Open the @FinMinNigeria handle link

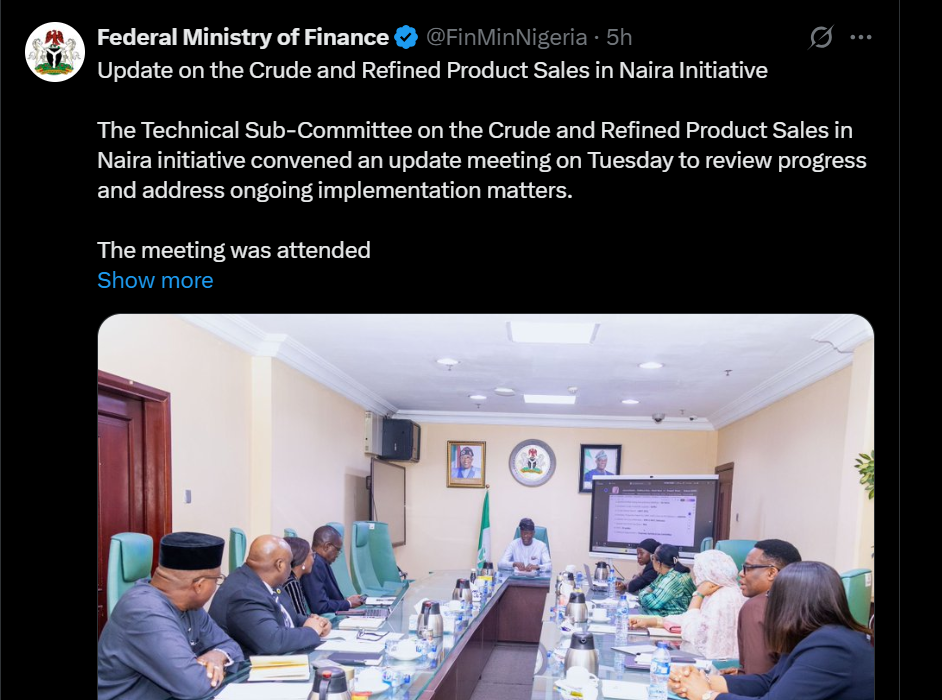click(x=507, y=38)
